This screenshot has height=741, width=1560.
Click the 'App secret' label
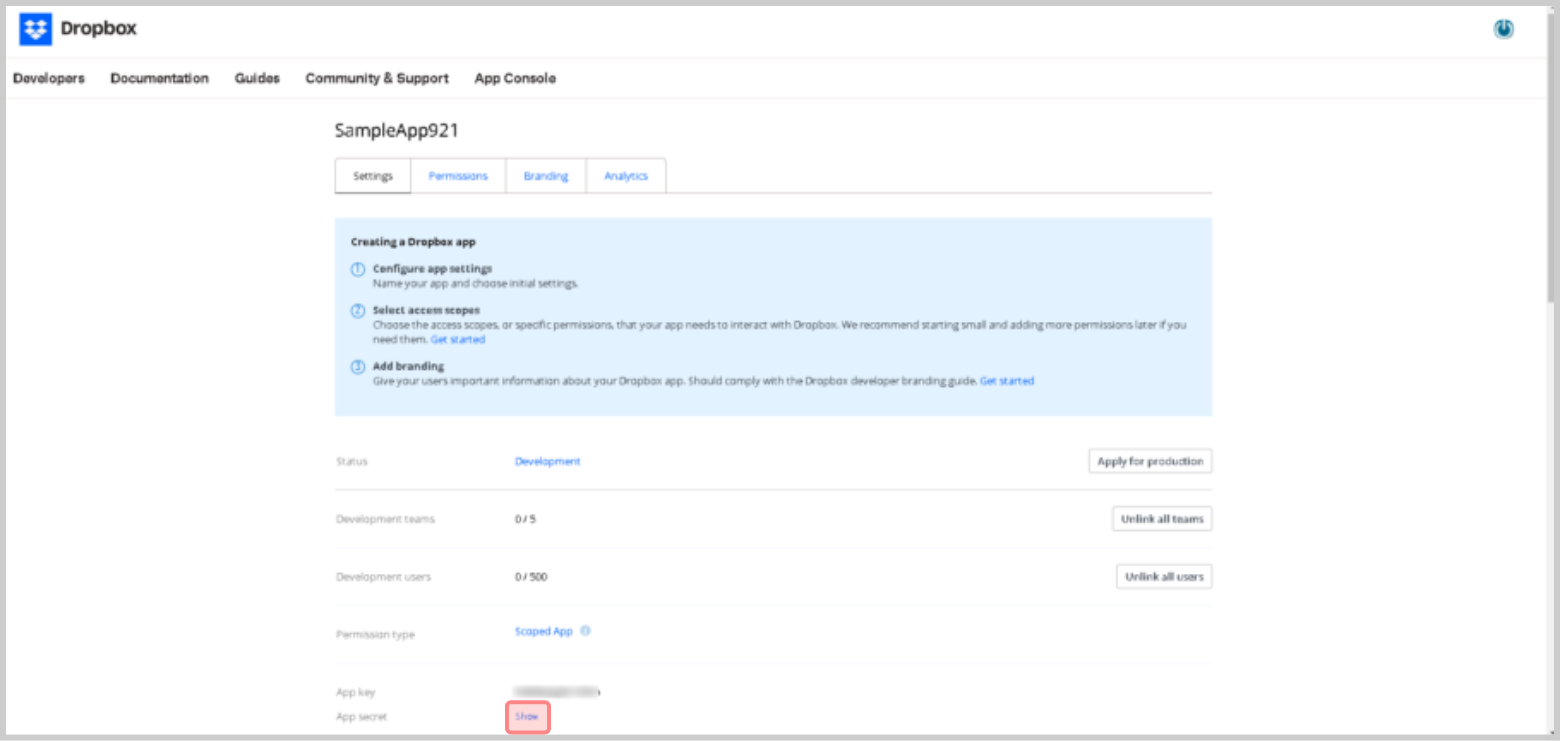coord(362,717)
